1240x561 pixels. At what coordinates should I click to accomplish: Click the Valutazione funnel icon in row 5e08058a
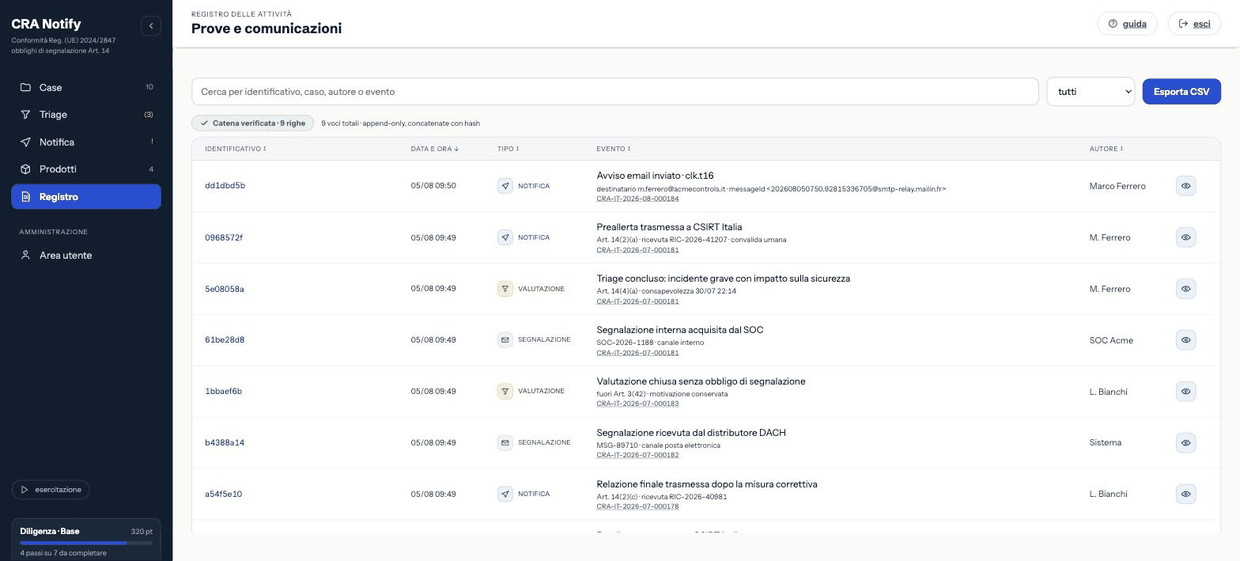point(505,289)
